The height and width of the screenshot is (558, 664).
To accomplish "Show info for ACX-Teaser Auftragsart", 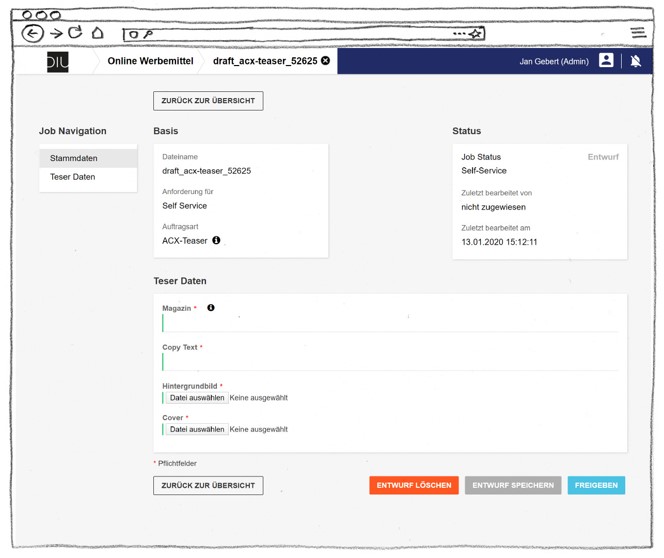I will click(216, 240).
